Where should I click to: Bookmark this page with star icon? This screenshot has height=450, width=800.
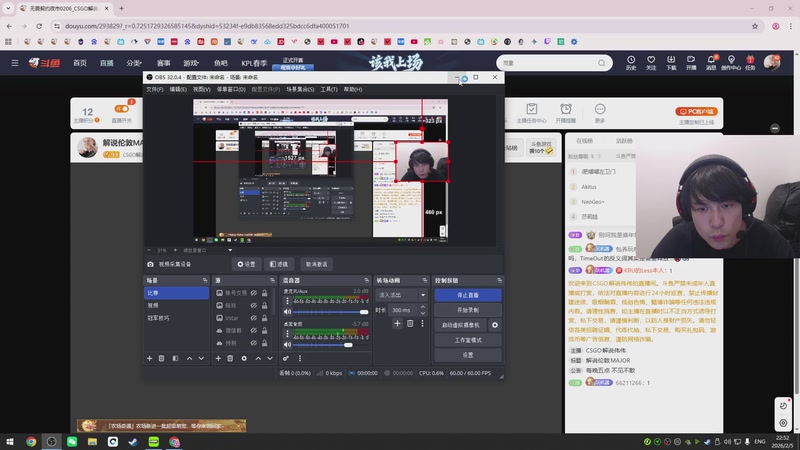tap(755, 26)
